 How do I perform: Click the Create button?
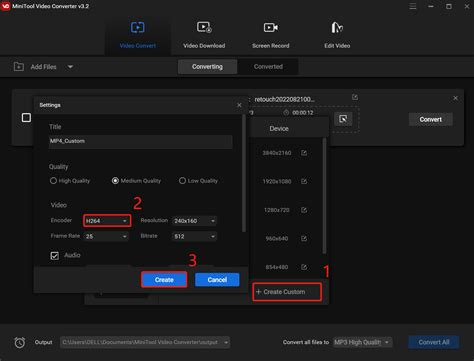tap(164, 280)
